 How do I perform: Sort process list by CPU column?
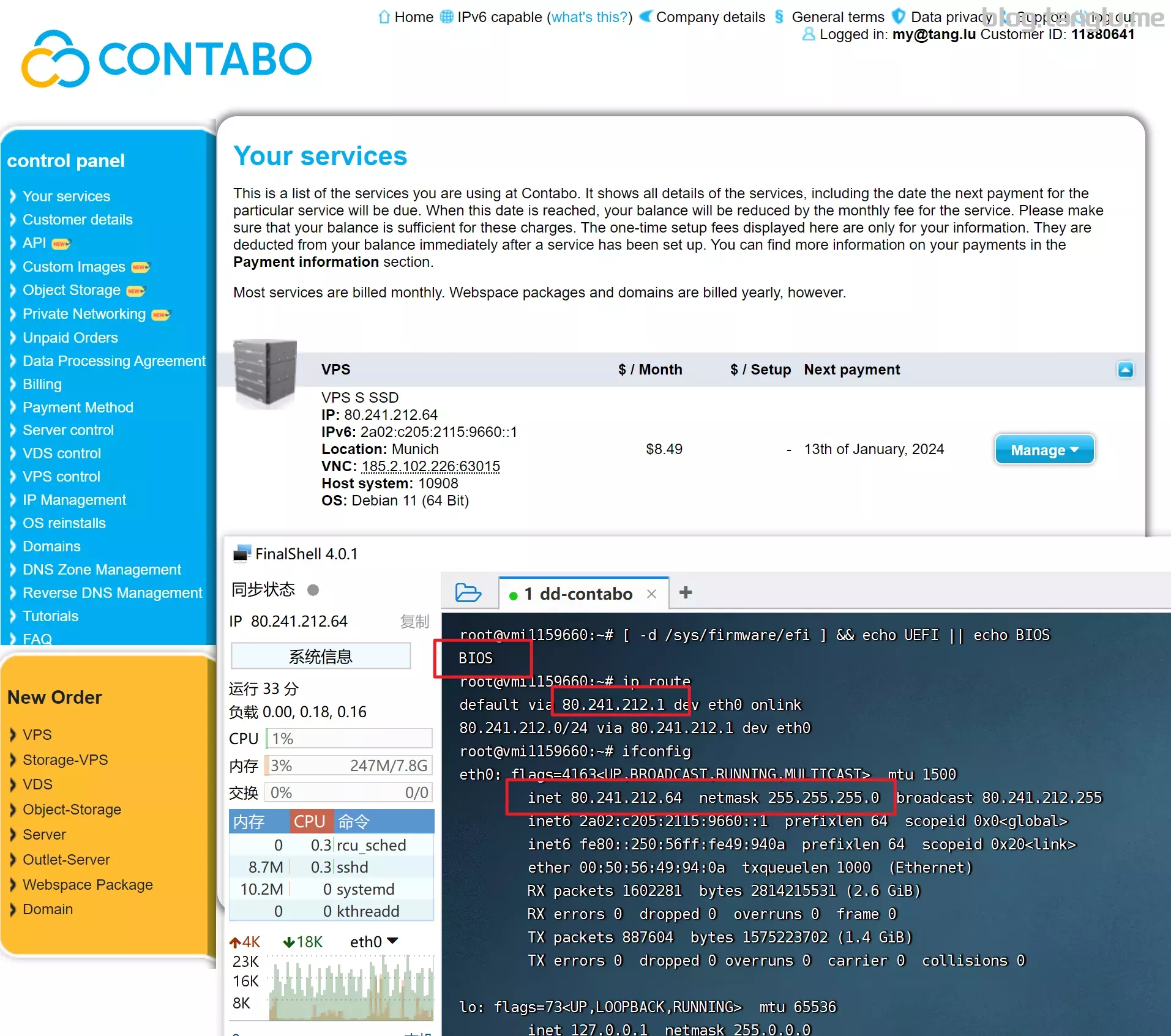(310, 821)
